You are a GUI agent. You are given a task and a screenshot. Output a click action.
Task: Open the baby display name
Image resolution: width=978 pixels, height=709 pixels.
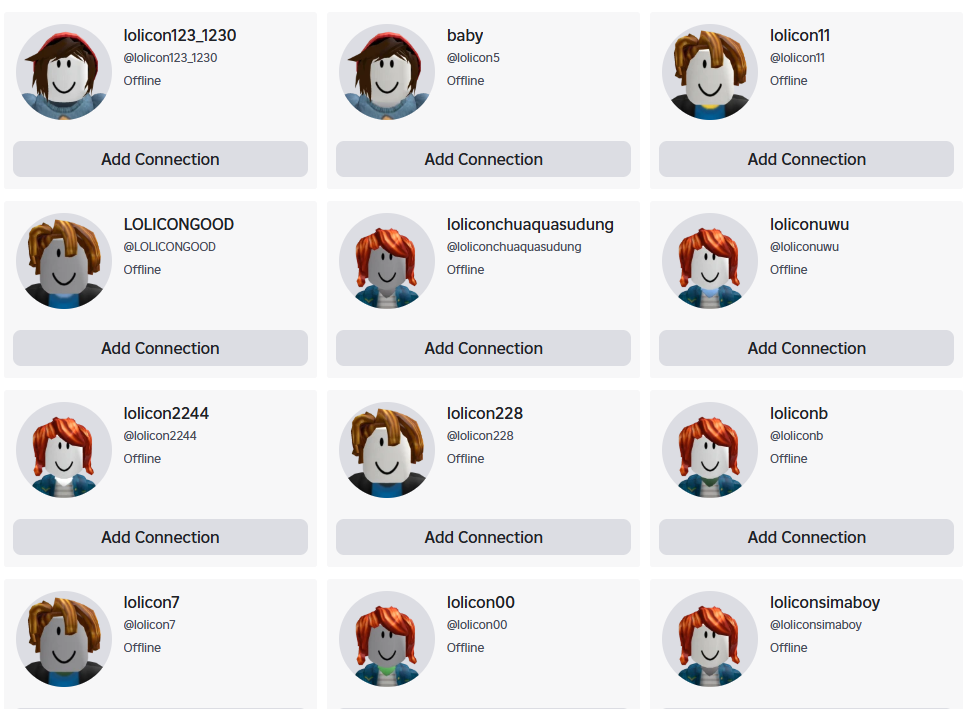[465, 36]
